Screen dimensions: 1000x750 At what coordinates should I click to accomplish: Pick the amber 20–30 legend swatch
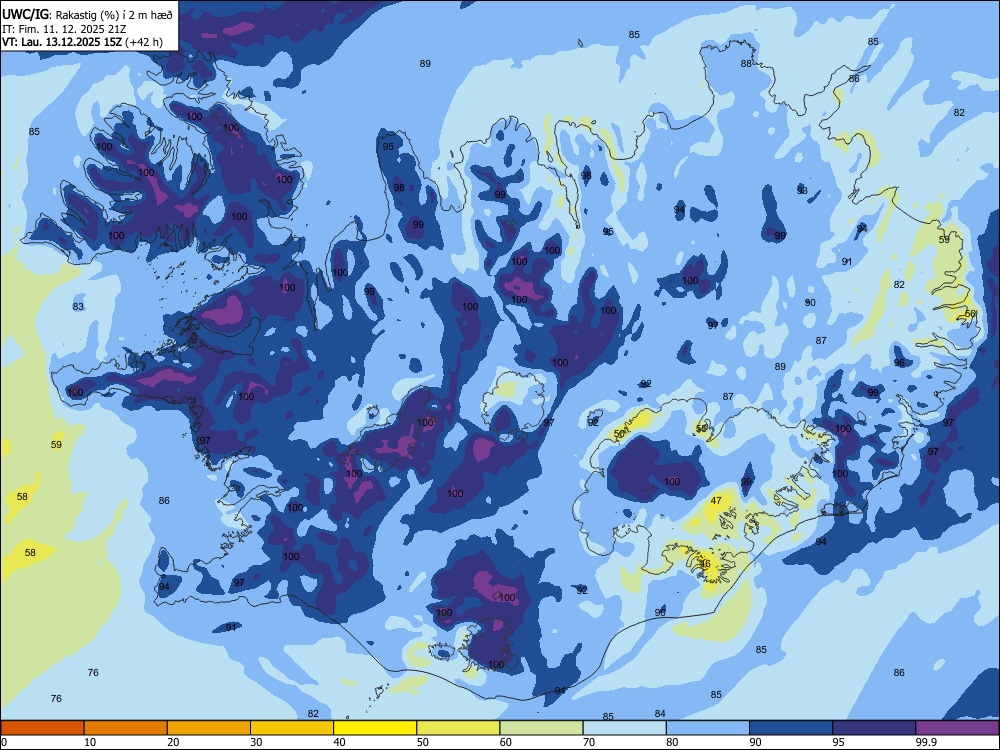[209, 728]
